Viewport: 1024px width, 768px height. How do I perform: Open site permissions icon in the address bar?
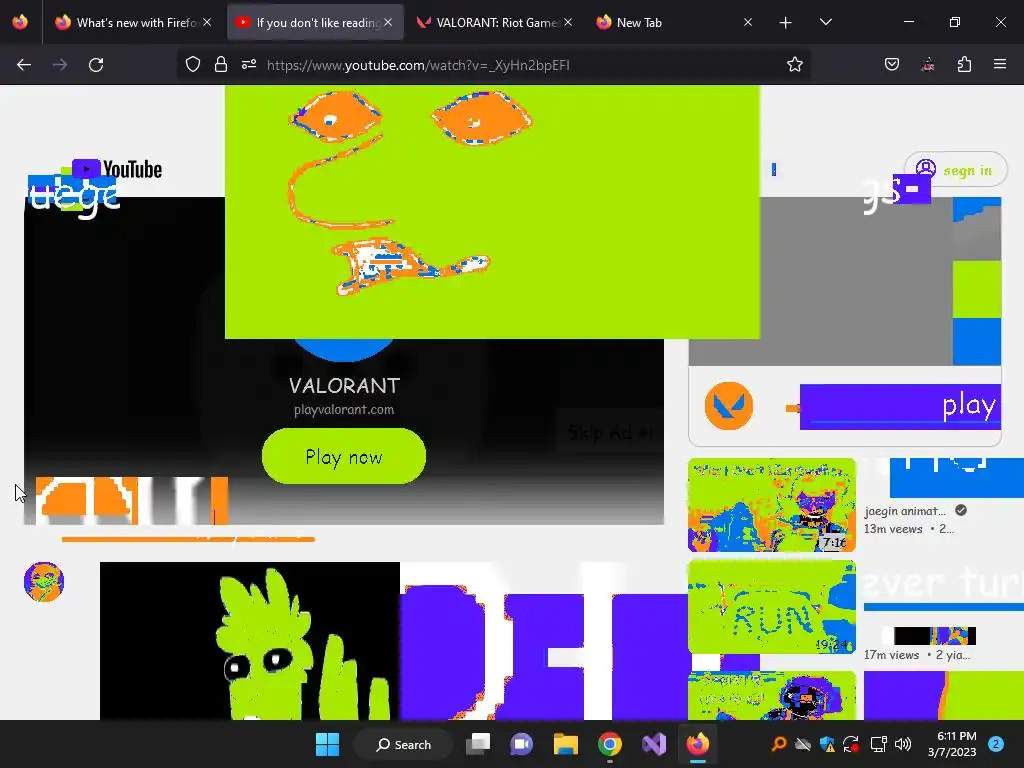click(249, 64)
